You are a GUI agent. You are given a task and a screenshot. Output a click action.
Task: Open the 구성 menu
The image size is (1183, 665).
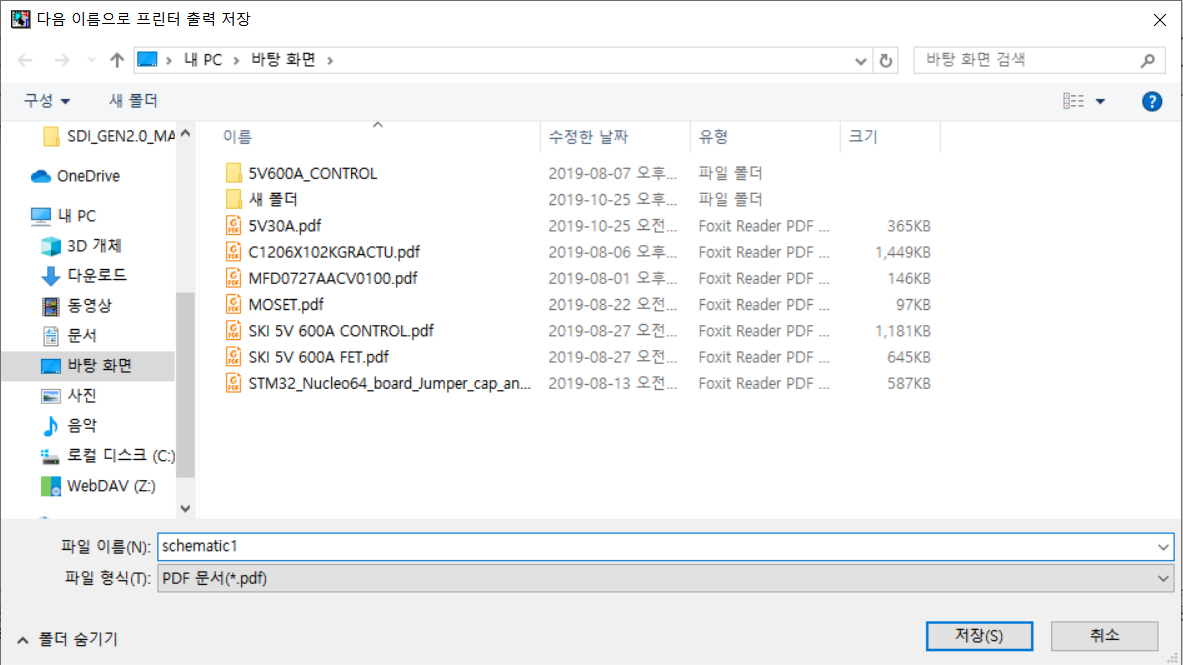[46, 100]
